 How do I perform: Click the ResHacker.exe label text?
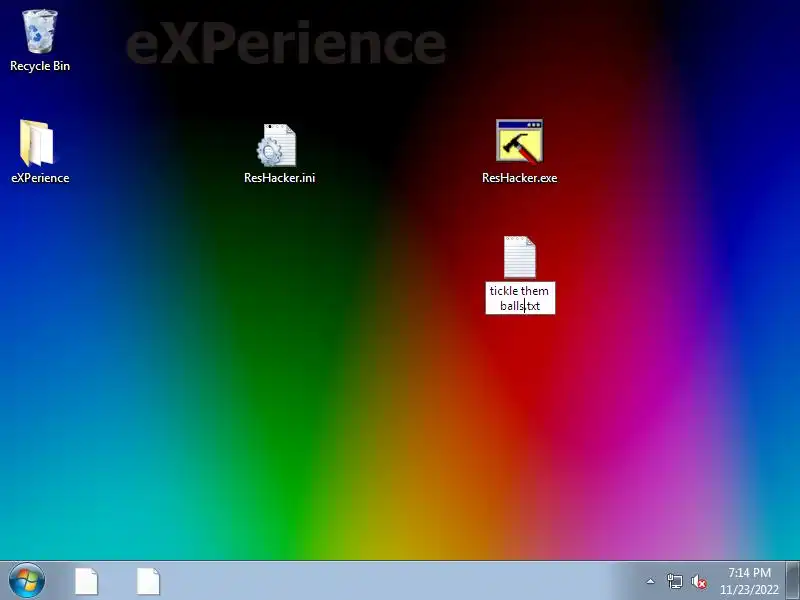[519, 178]
